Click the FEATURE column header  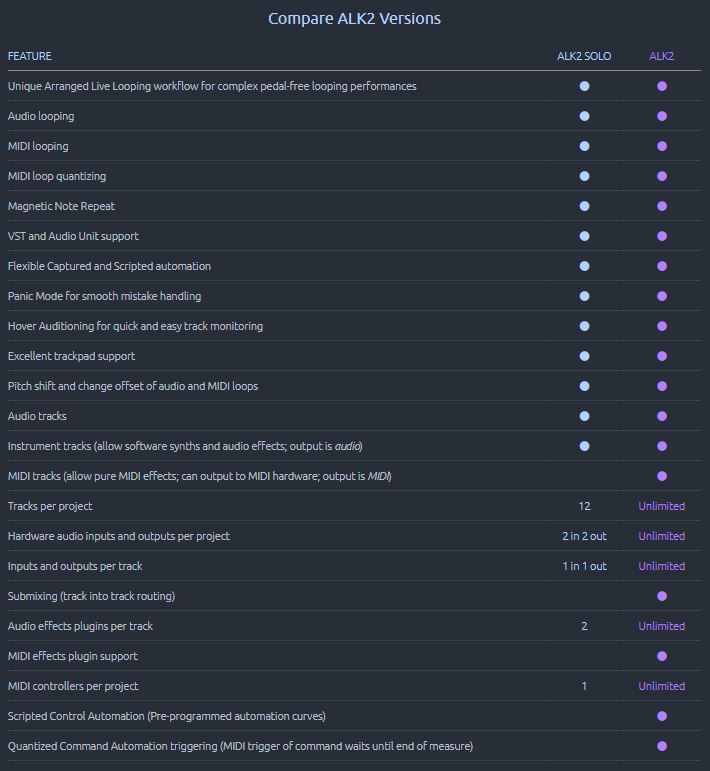pos(30,56)
